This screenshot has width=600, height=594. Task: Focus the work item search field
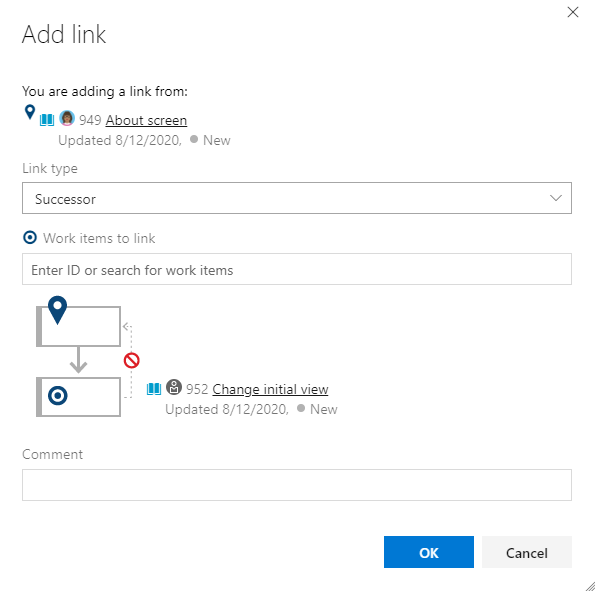tap(296, 270)
